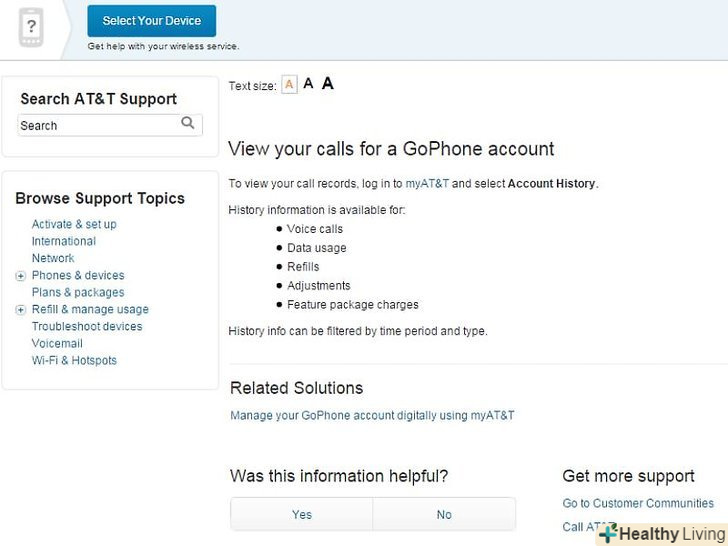728x546 pixels.
Task: Click the device question mark icon
Action: tap(31, 27)
